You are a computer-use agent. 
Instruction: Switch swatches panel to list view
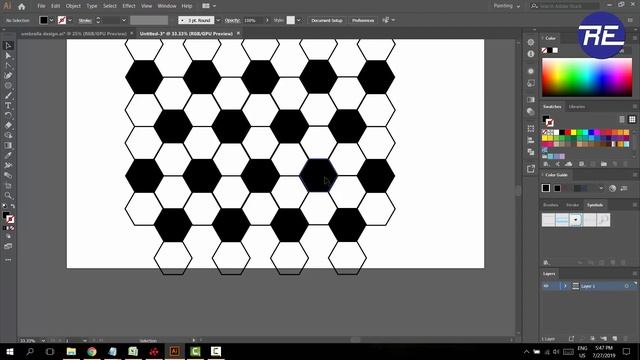click(622, 119)
